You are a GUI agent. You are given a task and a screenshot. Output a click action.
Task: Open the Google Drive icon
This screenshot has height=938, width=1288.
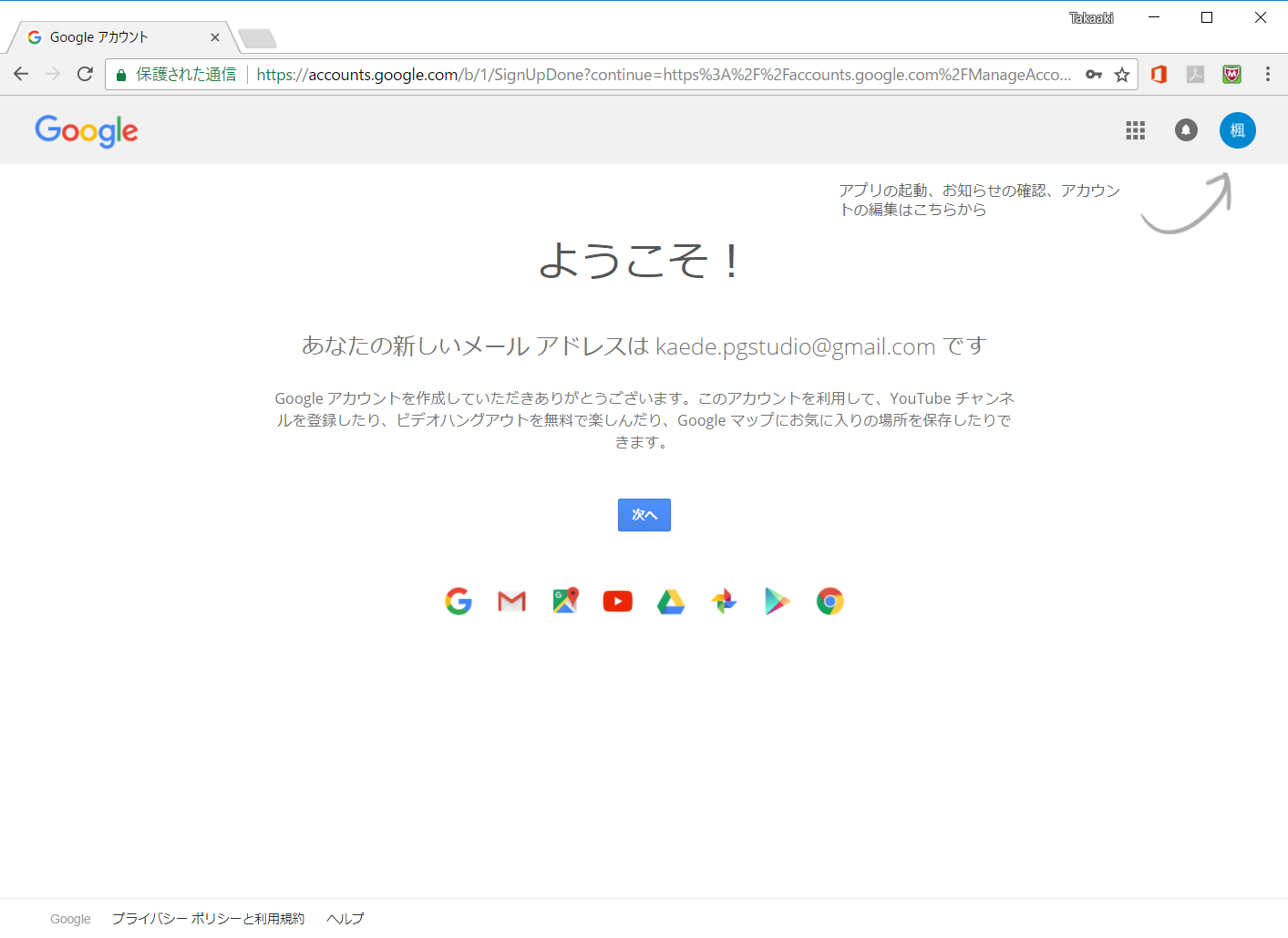(x=671, y=601)
